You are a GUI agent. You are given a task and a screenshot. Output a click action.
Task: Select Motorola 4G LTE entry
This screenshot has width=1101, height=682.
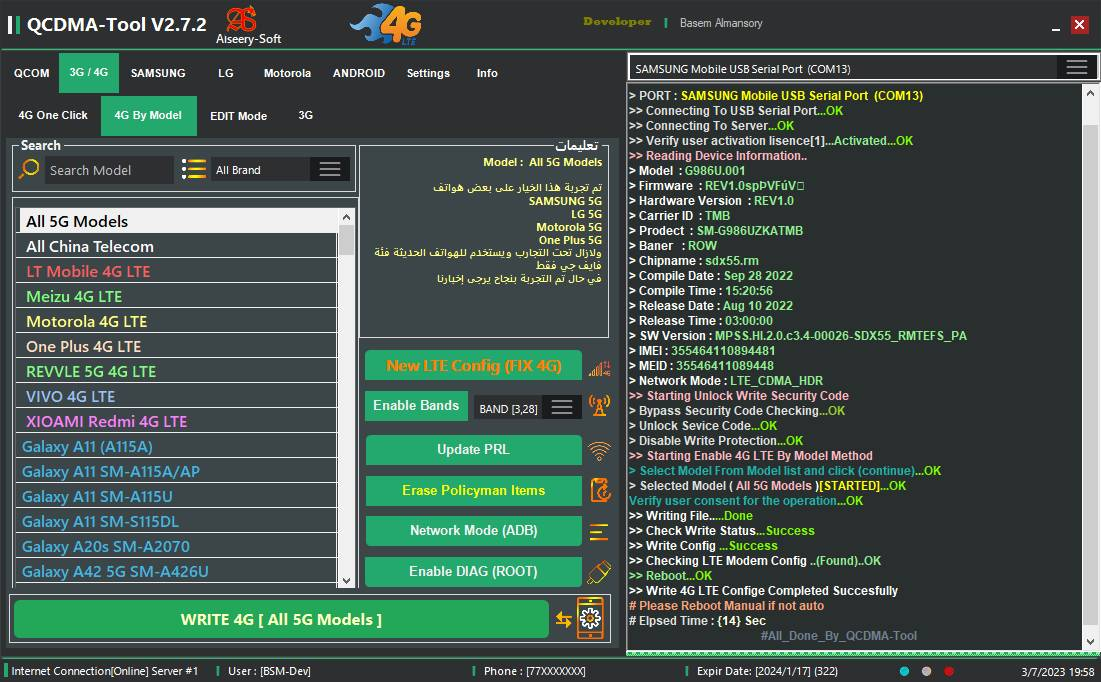(x=177, y=322)
